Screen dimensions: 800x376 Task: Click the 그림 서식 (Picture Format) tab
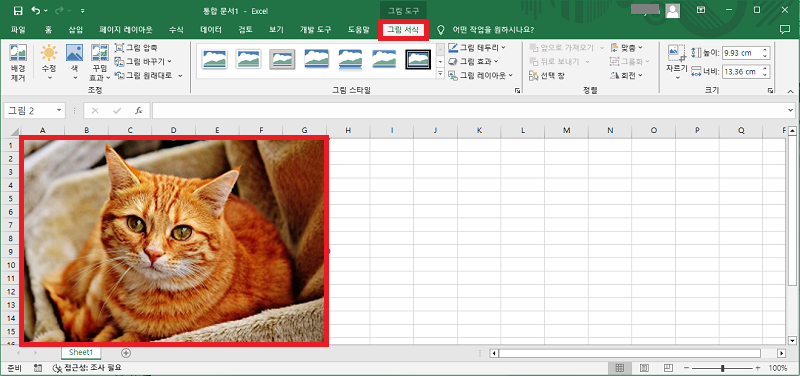point(403,30)
